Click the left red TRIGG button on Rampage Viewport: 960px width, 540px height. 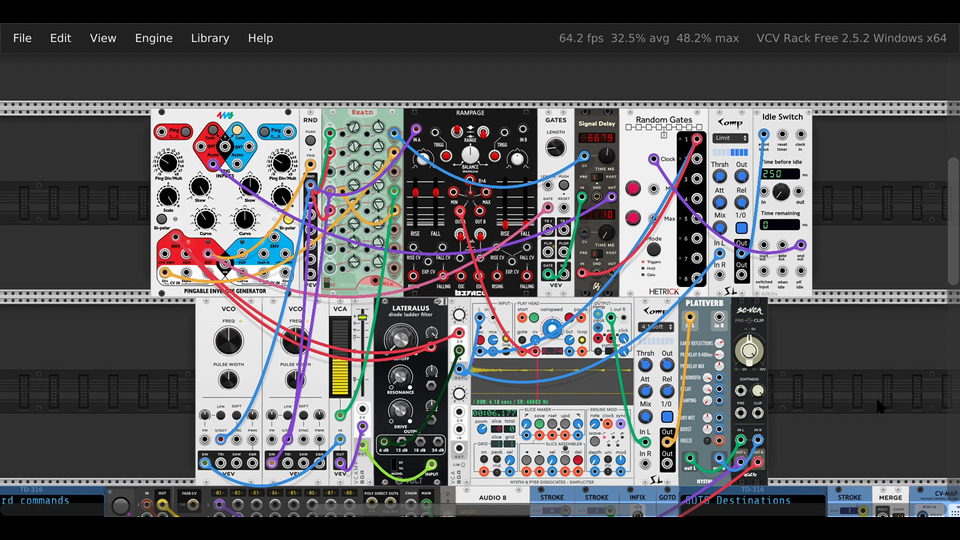(446, 156)
